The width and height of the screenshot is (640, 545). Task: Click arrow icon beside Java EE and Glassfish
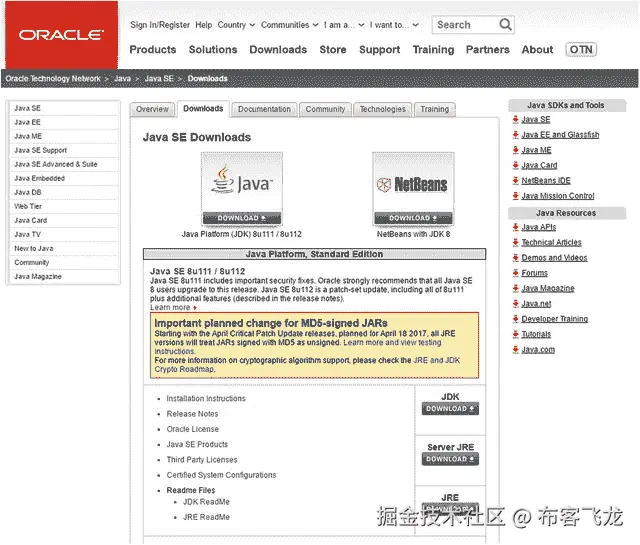(x=516, y=135)
